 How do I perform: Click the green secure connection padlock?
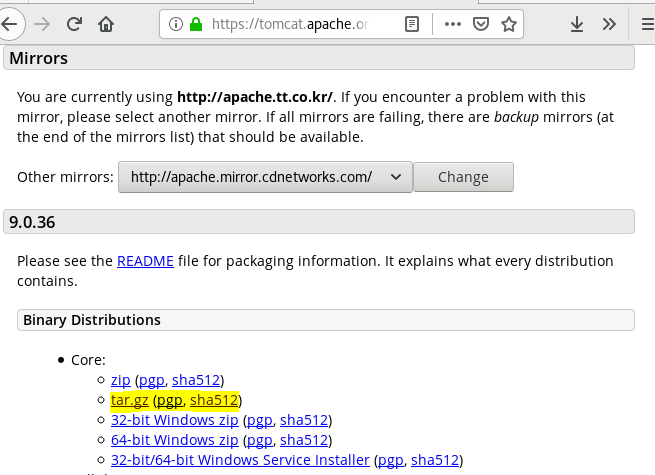[196, 24]
